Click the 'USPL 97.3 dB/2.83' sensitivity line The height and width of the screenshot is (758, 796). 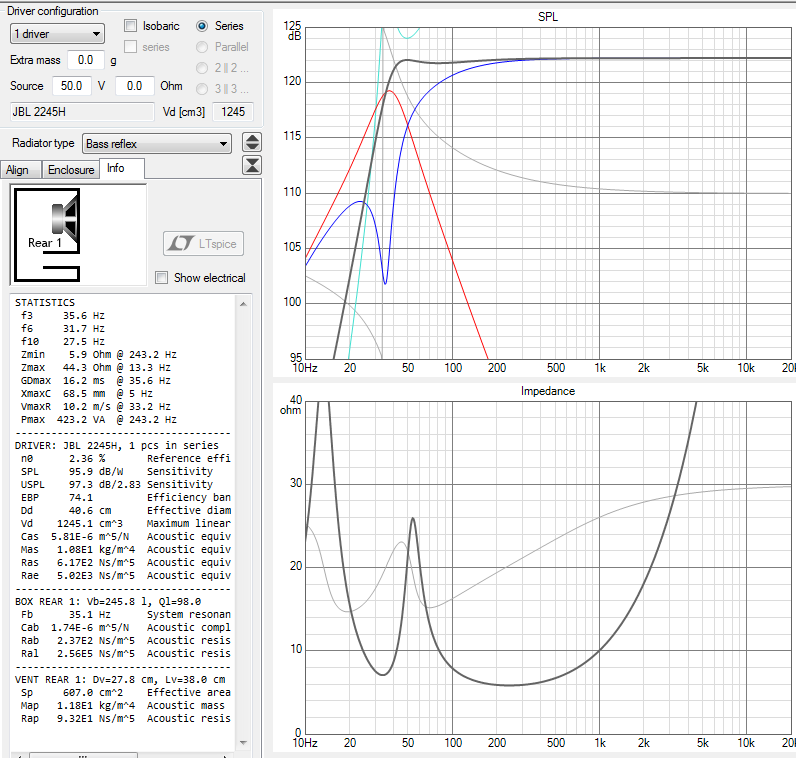click(117, 484)
